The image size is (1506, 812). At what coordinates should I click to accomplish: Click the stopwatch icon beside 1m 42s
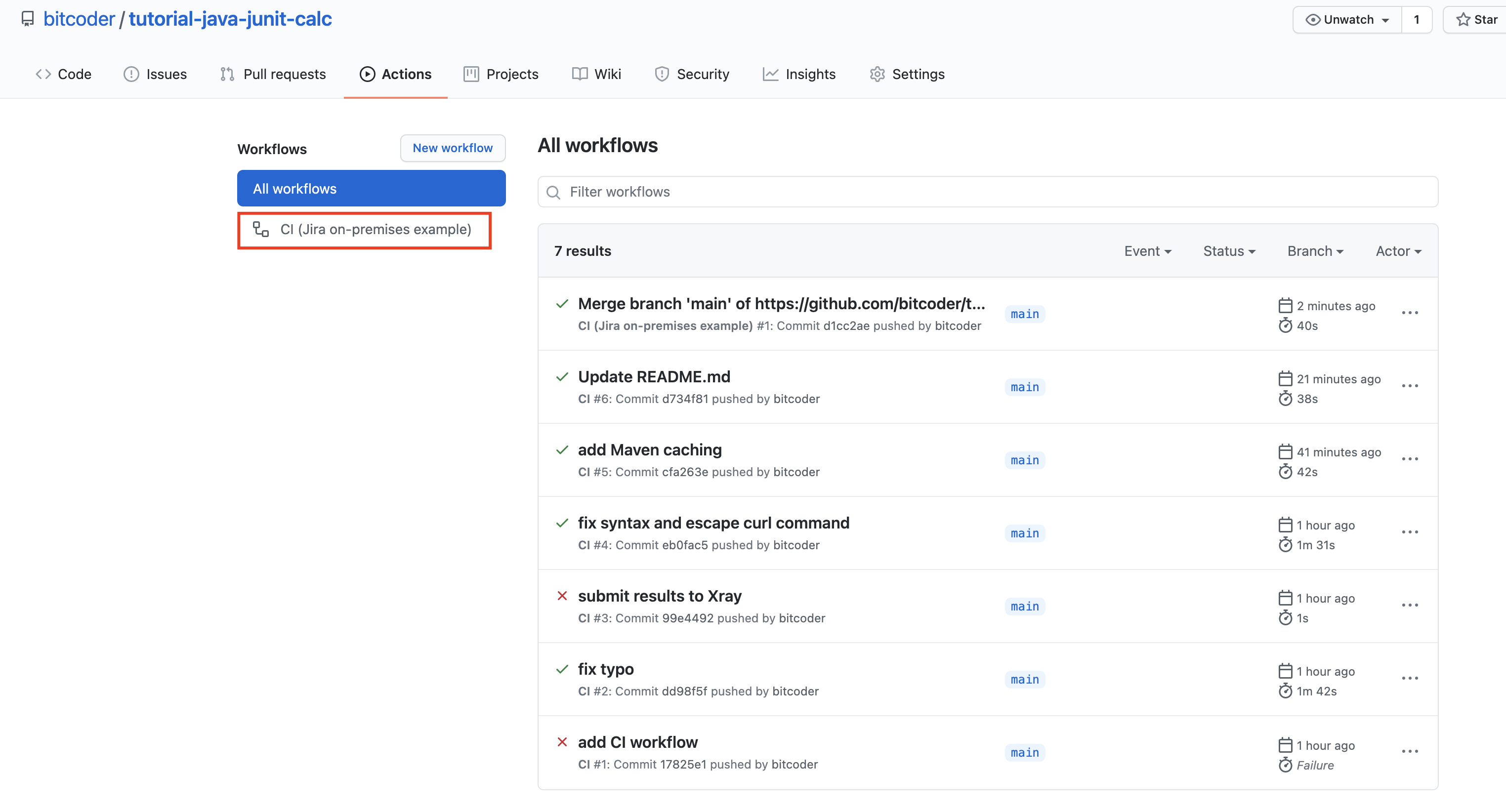pos(1285,690)
